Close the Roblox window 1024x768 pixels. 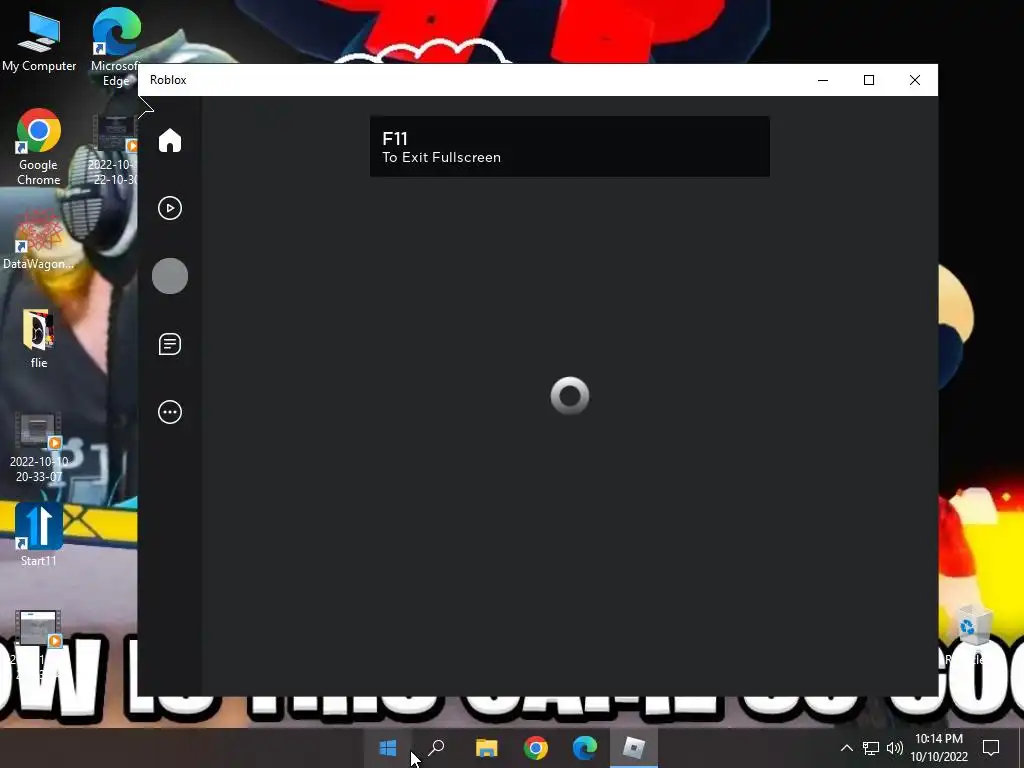[914, 80]
